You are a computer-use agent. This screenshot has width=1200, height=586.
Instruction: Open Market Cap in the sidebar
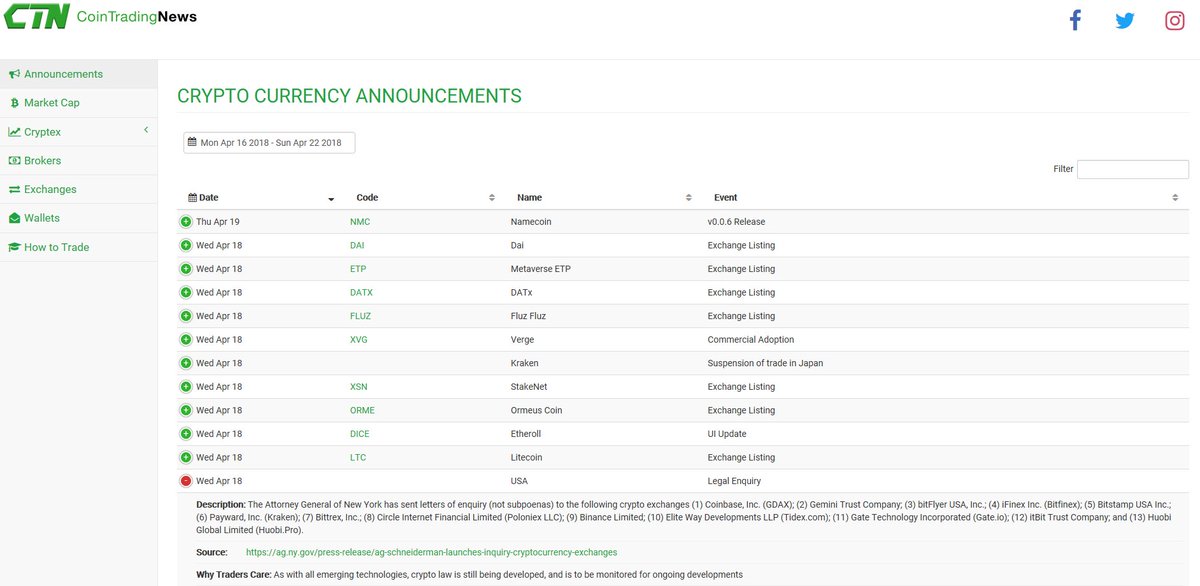[x=78, y=103]
